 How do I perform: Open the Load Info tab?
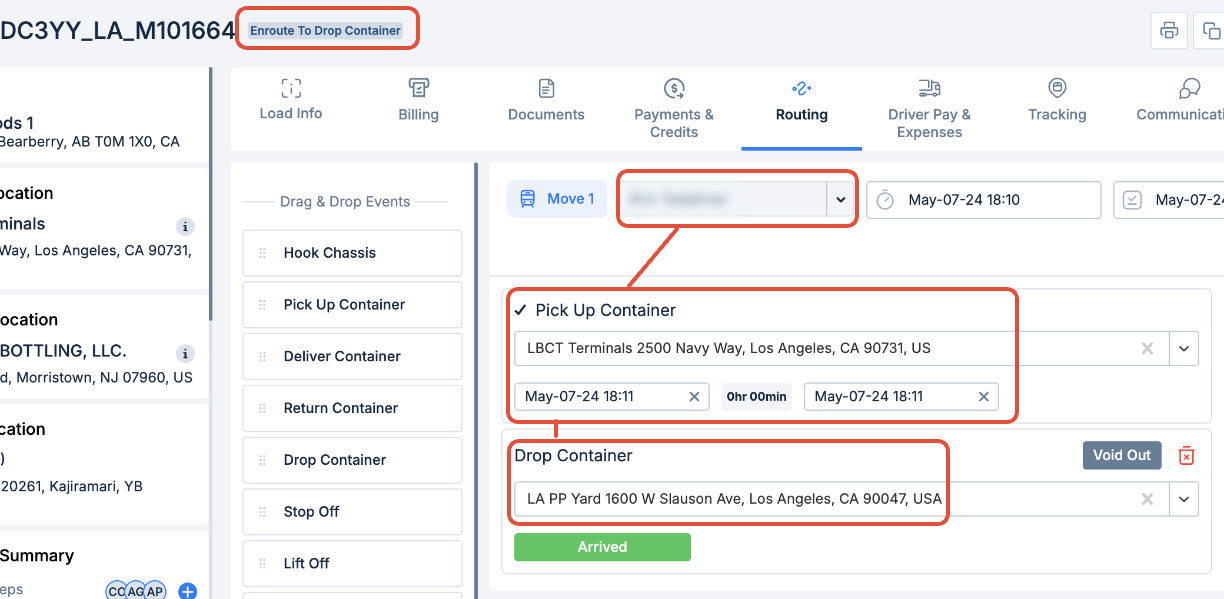pyautogui.click(x=291, y=100)
